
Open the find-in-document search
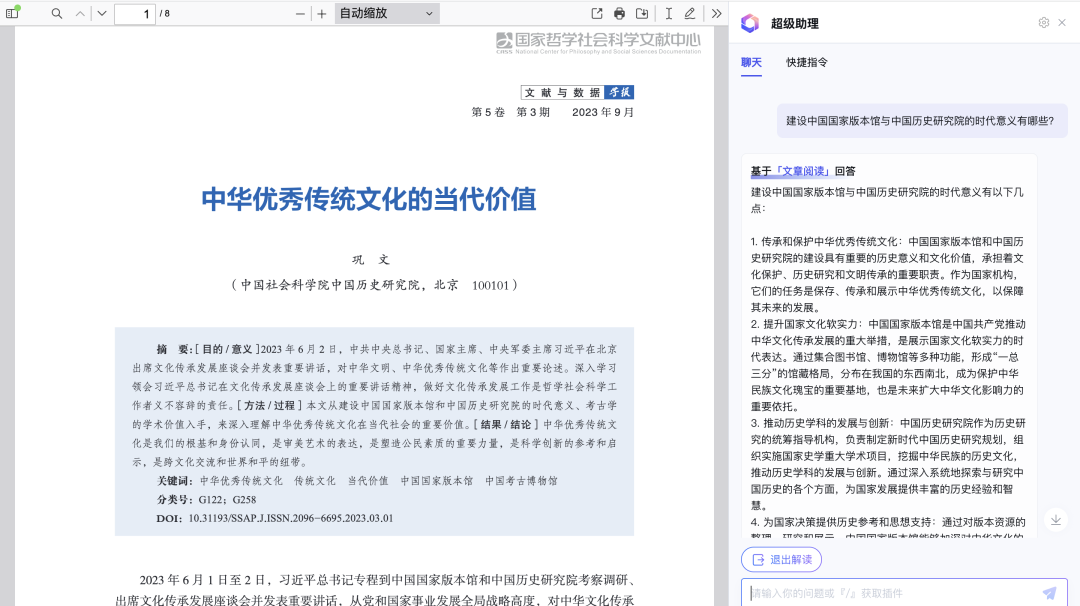(56, 13)
